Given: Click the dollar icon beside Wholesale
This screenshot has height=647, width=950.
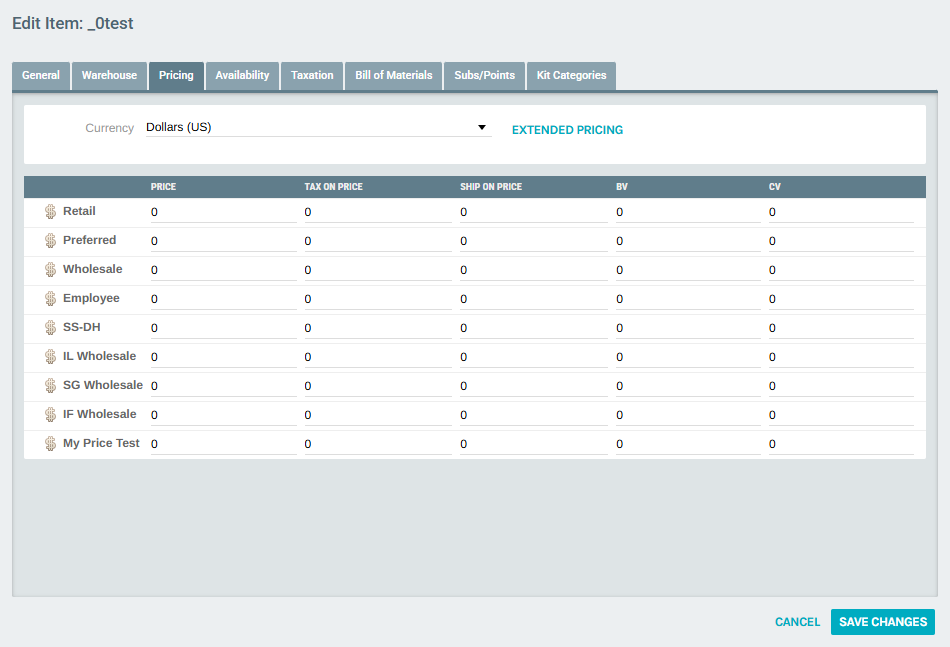Looking at the screenshot, I should pos(50,270).
